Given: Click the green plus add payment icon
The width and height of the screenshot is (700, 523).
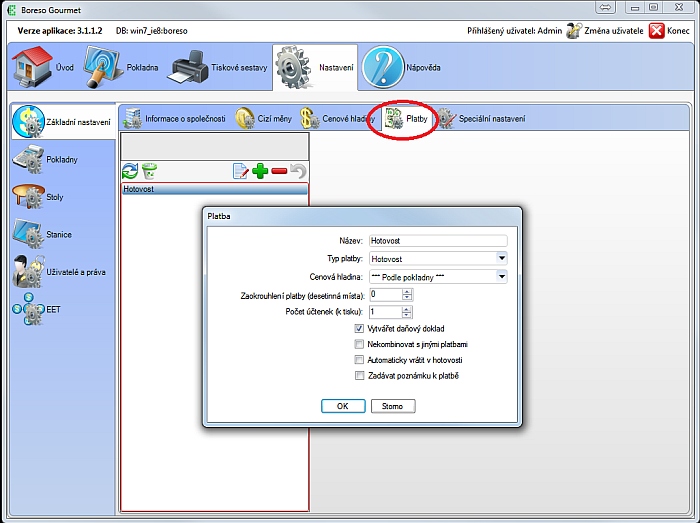Looking at the screenshot, I should 260,171.
